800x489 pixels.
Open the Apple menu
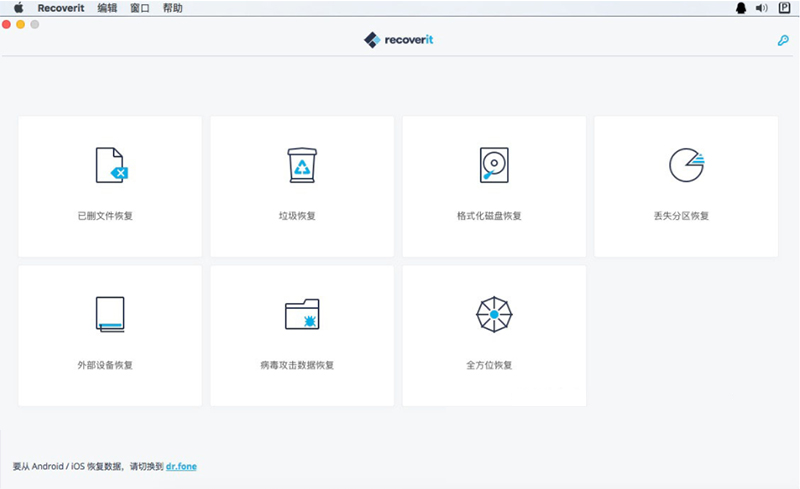click(x=18, y=8)
